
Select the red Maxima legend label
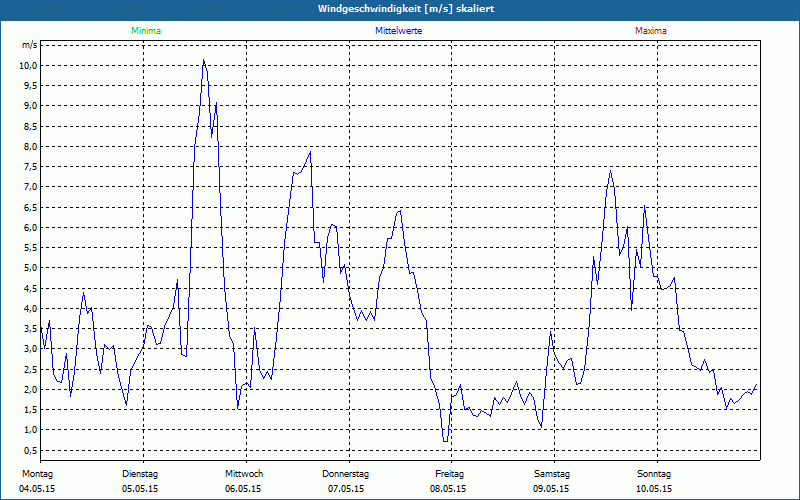(x=651, y=31)
